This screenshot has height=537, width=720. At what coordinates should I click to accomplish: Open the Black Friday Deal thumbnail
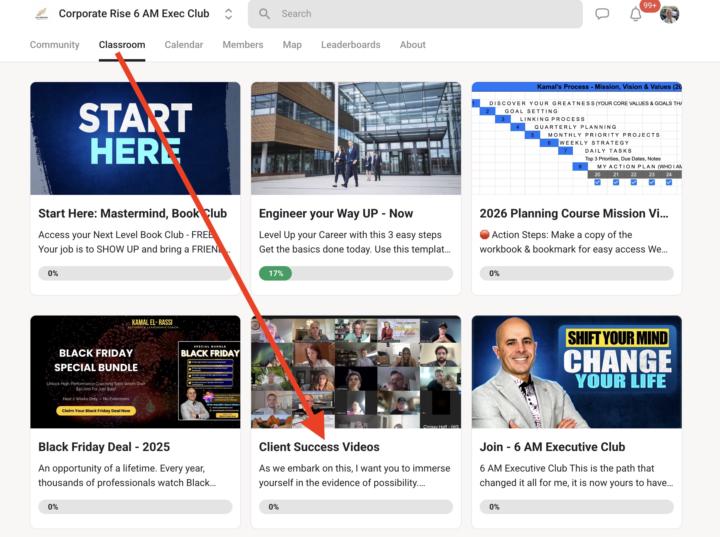[135, 372]
